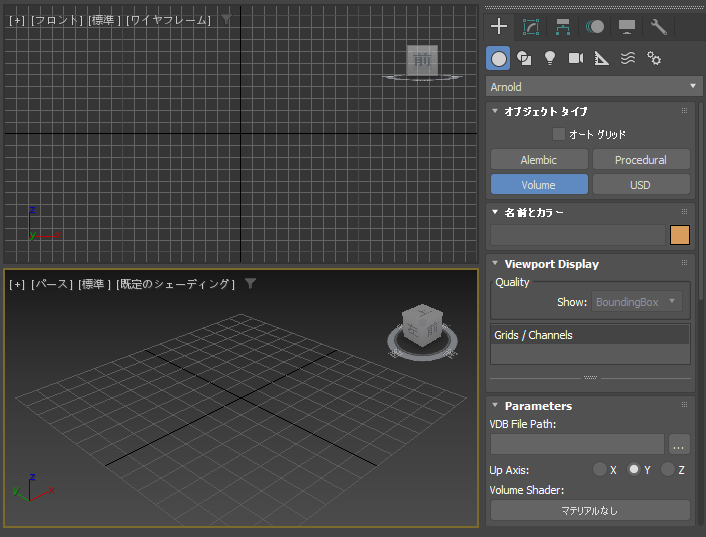Click the Alembic object type button
This screenshot has width=706, height=537.
coord(539,160)
